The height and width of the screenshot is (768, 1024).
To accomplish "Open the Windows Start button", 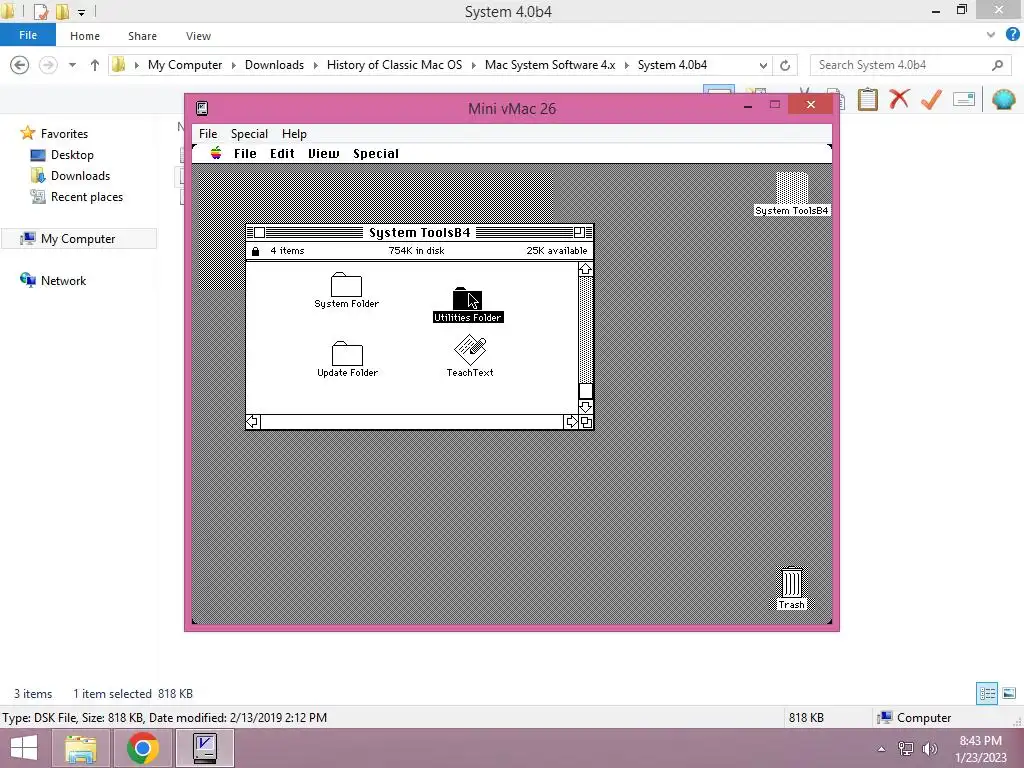I will pyautogui.click(x=24, y=748).
